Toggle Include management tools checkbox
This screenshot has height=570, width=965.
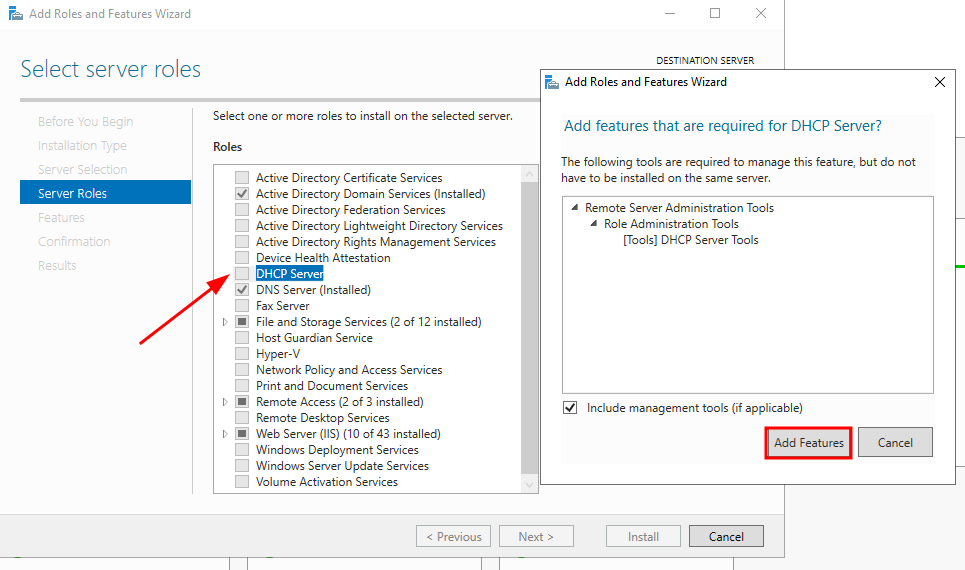[570, 408]
